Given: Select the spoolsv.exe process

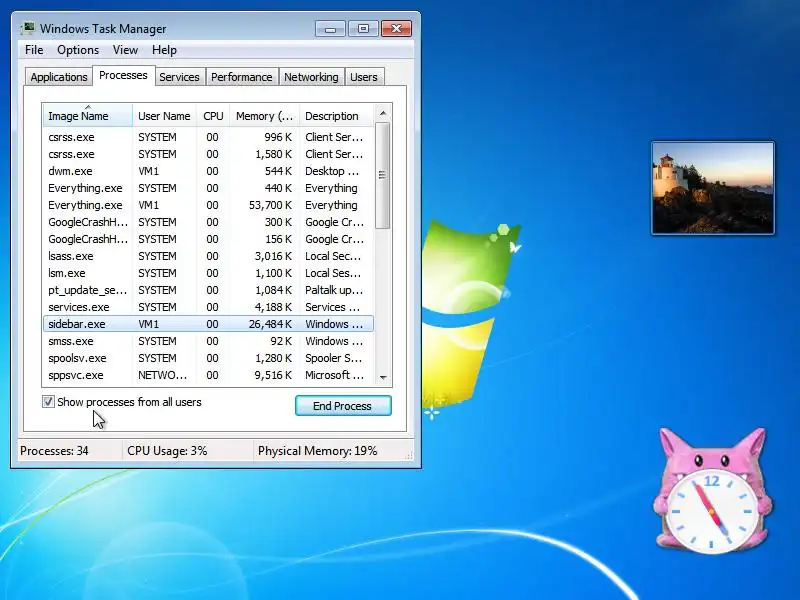Looking at the screenshot, I should [x=208, y=358].
